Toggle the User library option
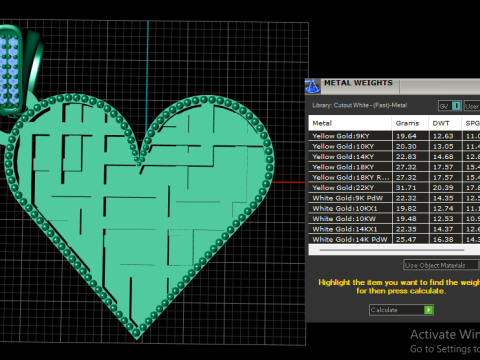Image resolution: width=480 pixels, height=360 pixels. point(472,106)
